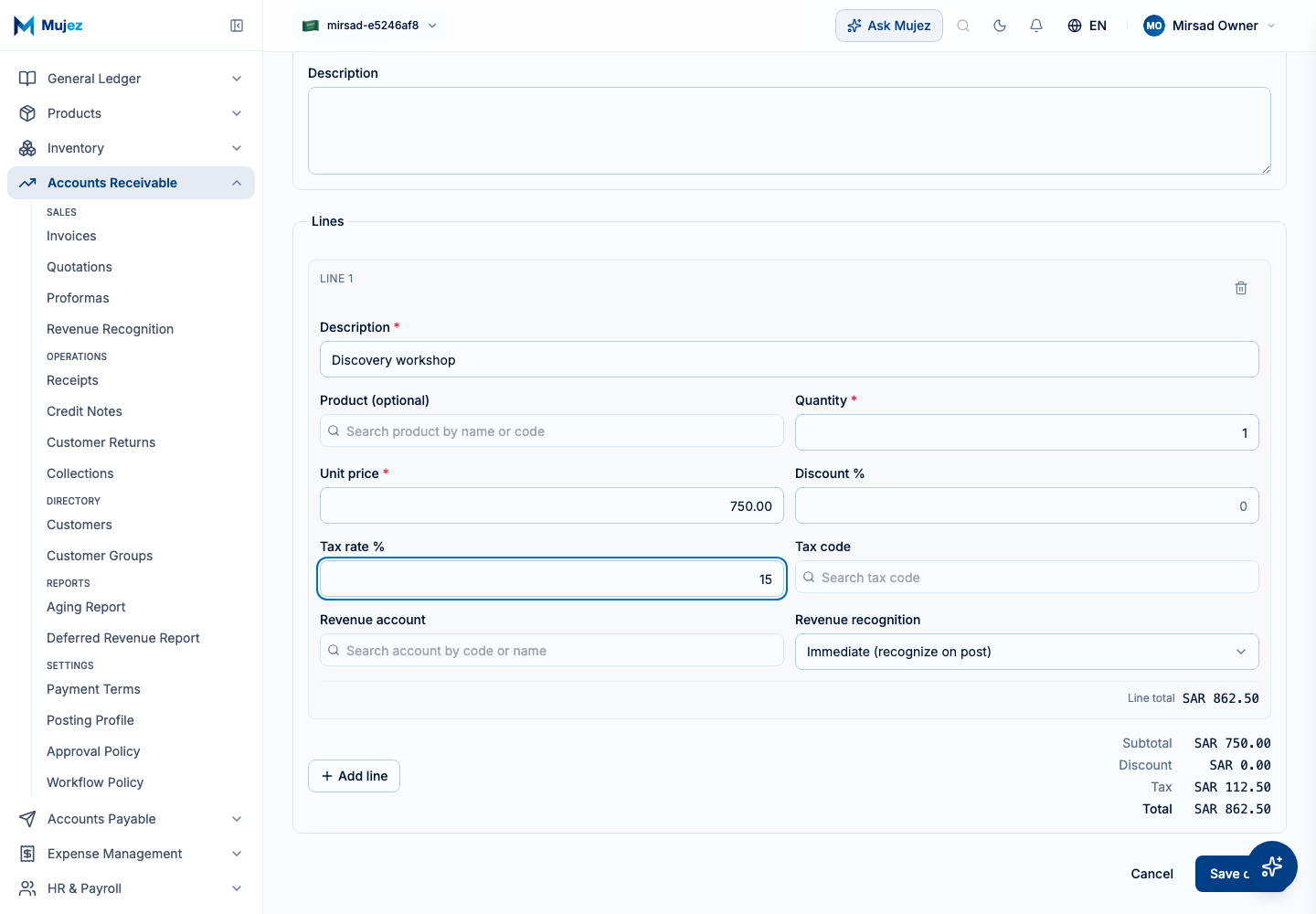
Task: Add a new line
Action: [355, 776]
